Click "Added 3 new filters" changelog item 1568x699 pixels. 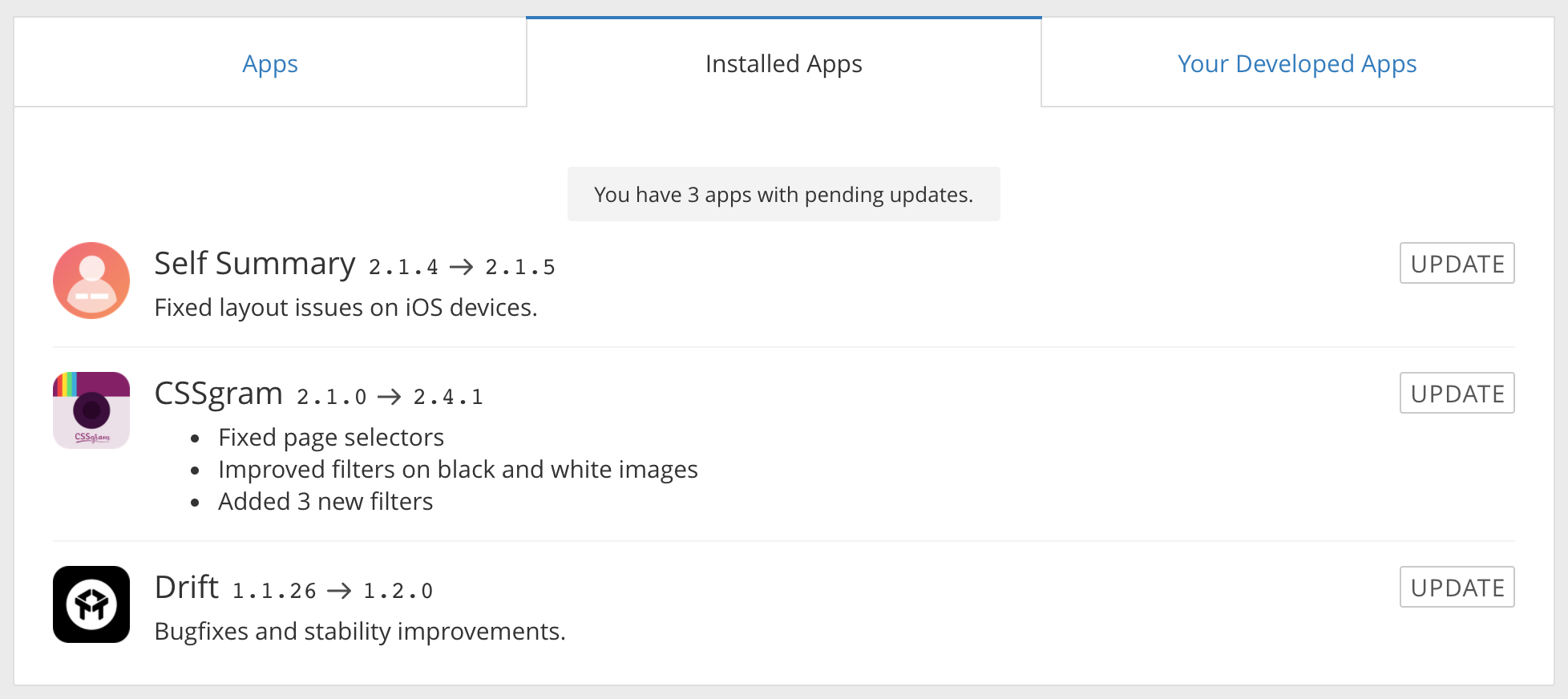coord(325,501)
